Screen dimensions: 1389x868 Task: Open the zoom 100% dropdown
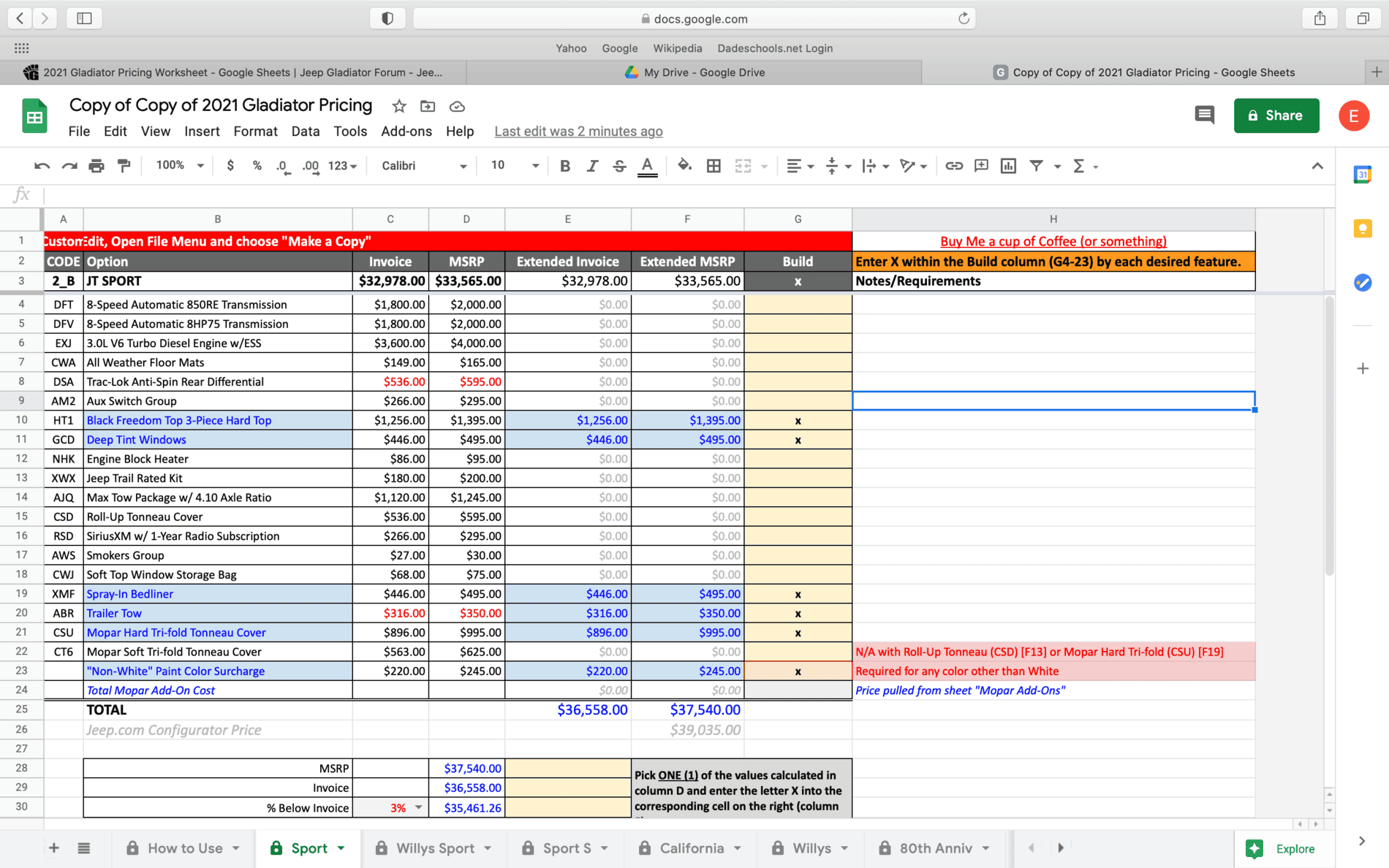180,166
